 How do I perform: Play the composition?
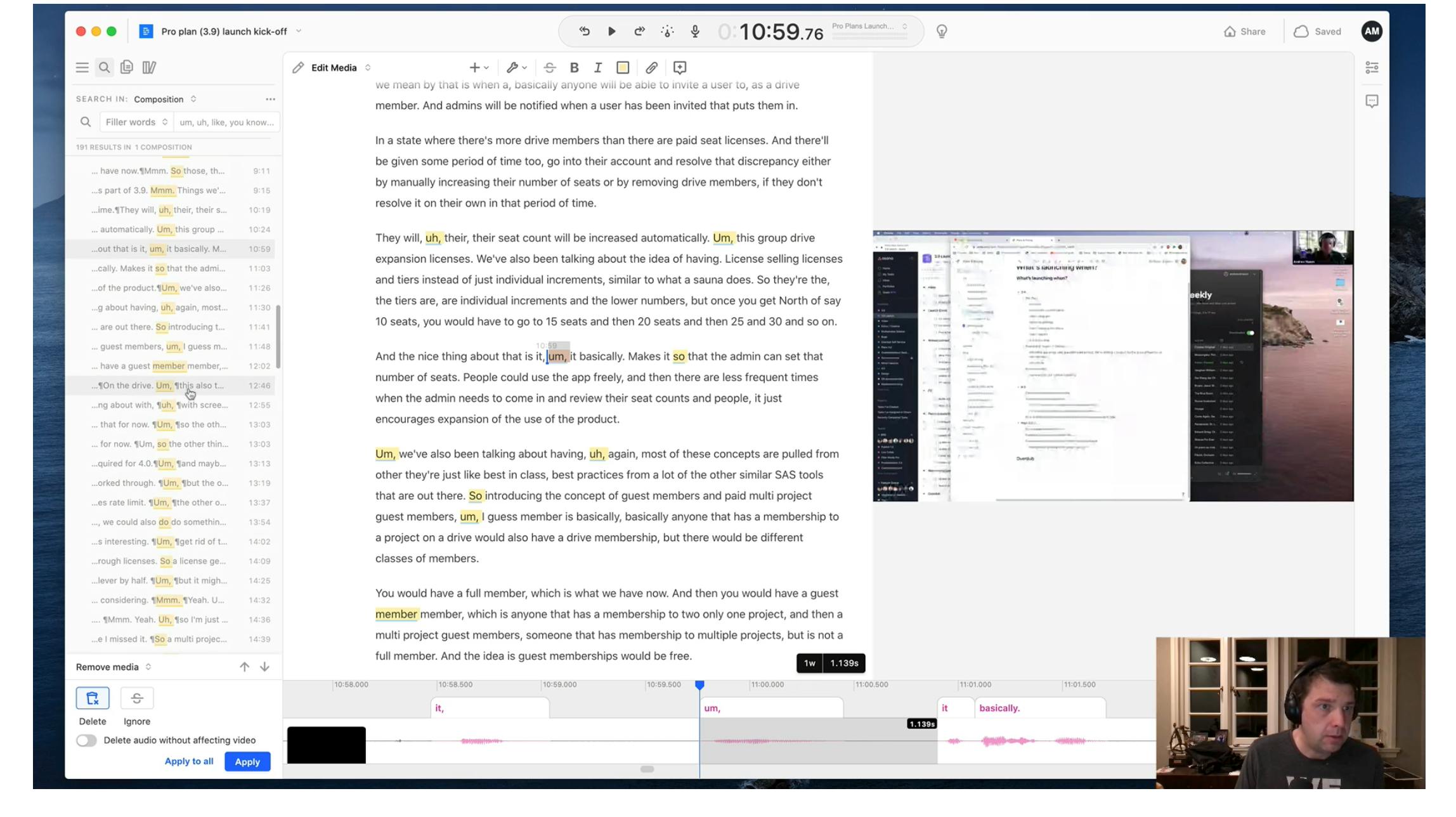click(x=611, y=31)
